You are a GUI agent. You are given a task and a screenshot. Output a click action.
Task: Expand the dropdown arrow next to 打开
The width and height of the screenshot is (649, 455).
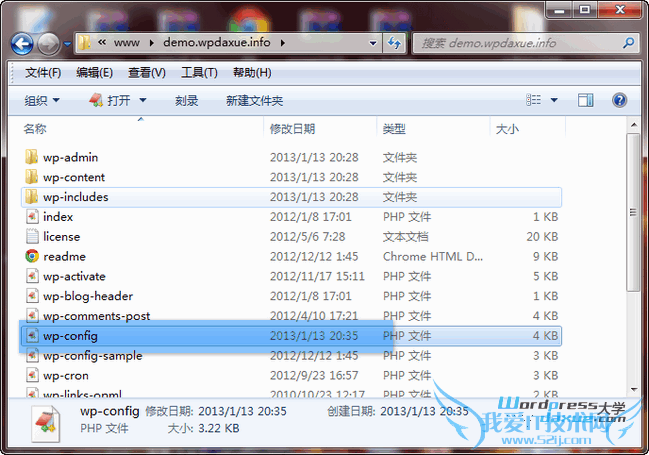(x=143, y=100)
